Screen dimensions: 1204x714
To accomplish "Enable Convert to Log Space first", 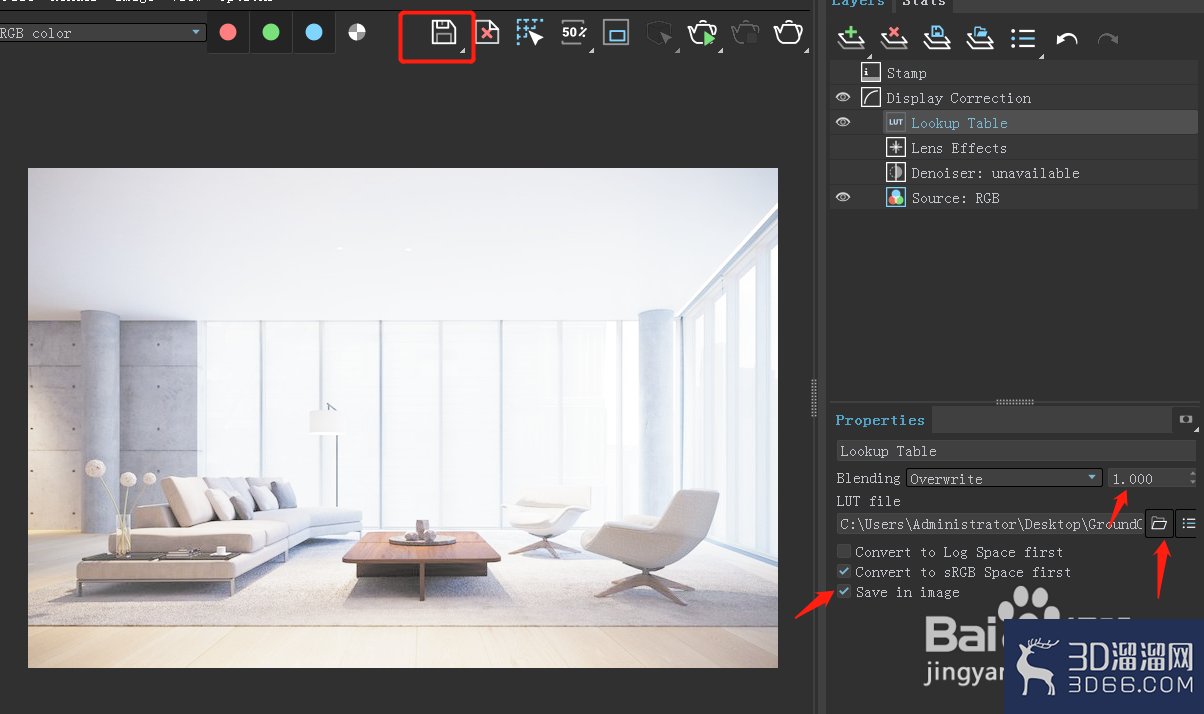I will tap(843, 551).
